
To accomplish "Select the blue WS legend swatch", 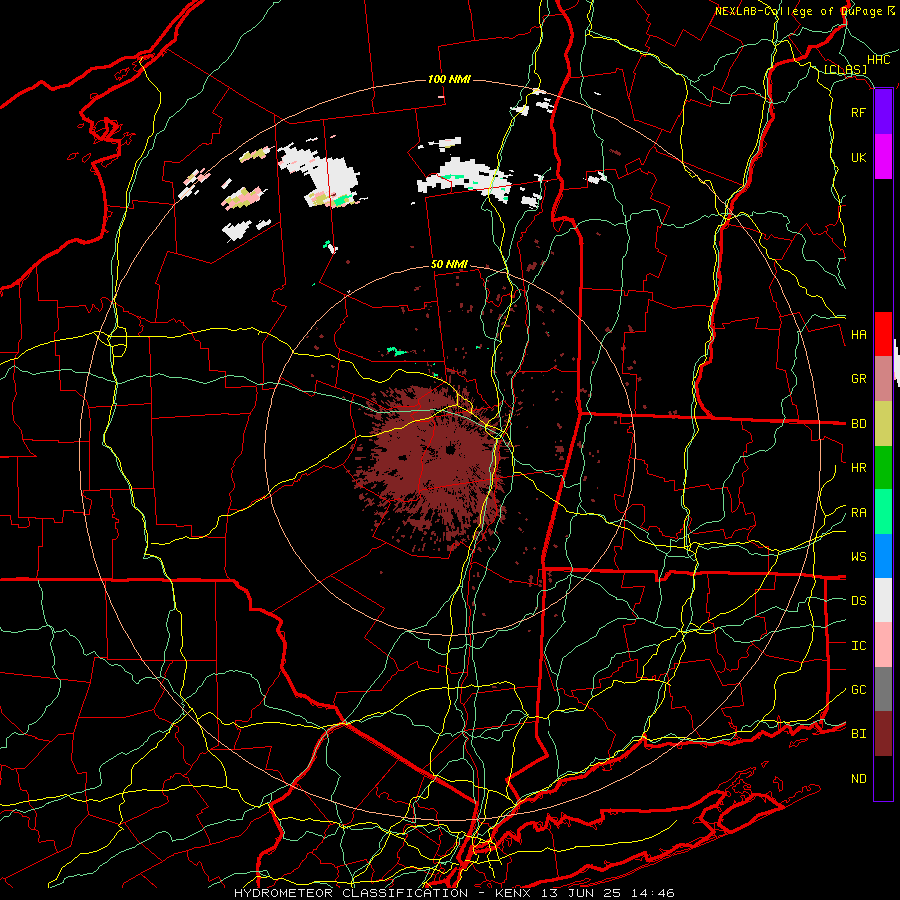I will click(883, 556).
